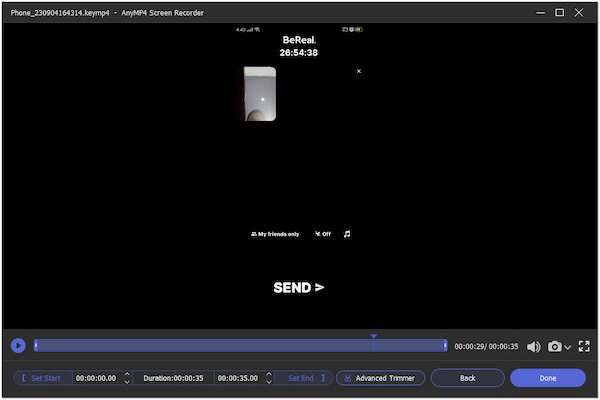Open the Advanced Trimmer

(x=380, y=378)
